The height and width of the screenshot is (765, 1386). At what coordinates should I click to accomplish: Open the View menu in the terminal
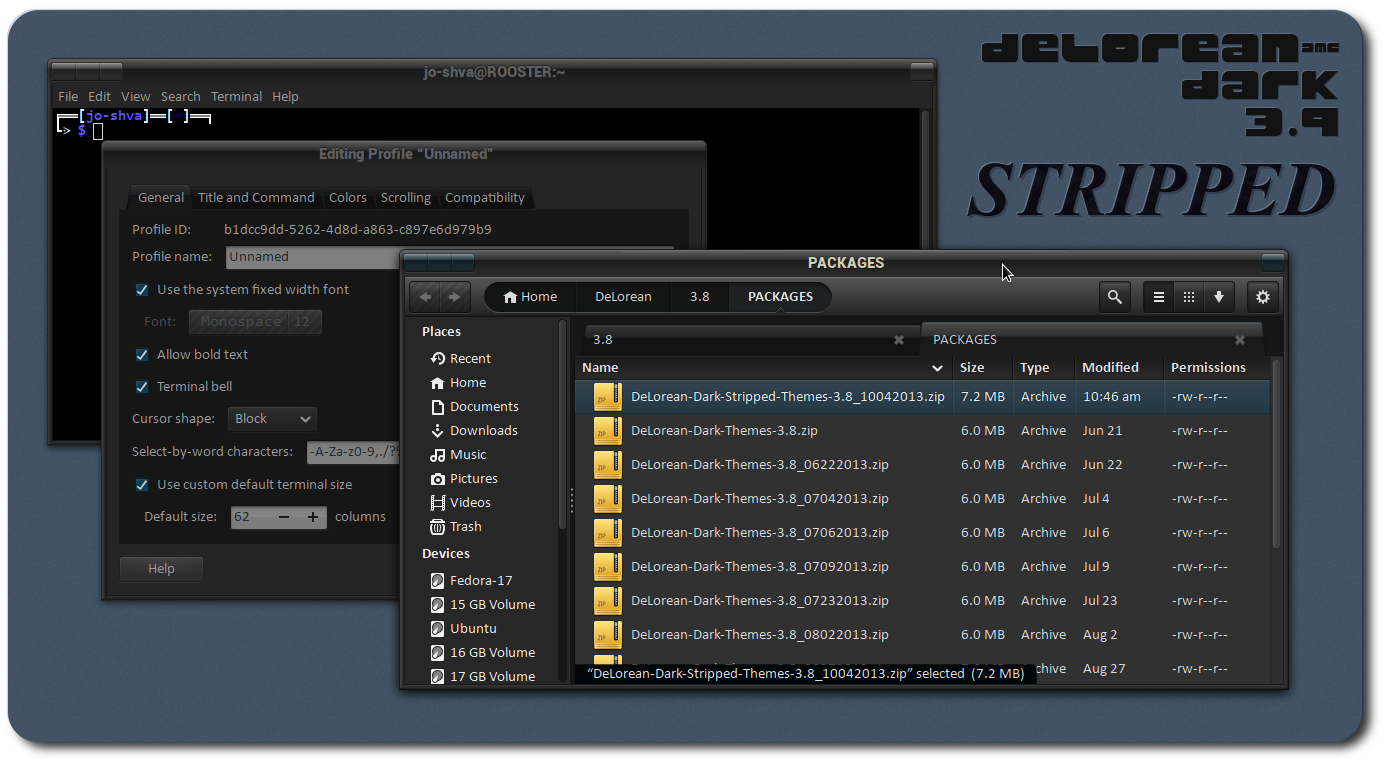pyautogui.click(x=136, y=97)
